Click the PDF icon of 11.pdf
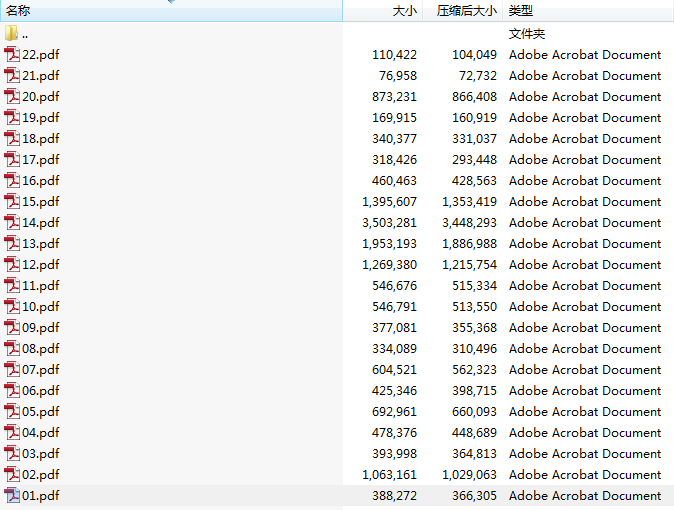This screenshot has height=510, width=674. 12,286
